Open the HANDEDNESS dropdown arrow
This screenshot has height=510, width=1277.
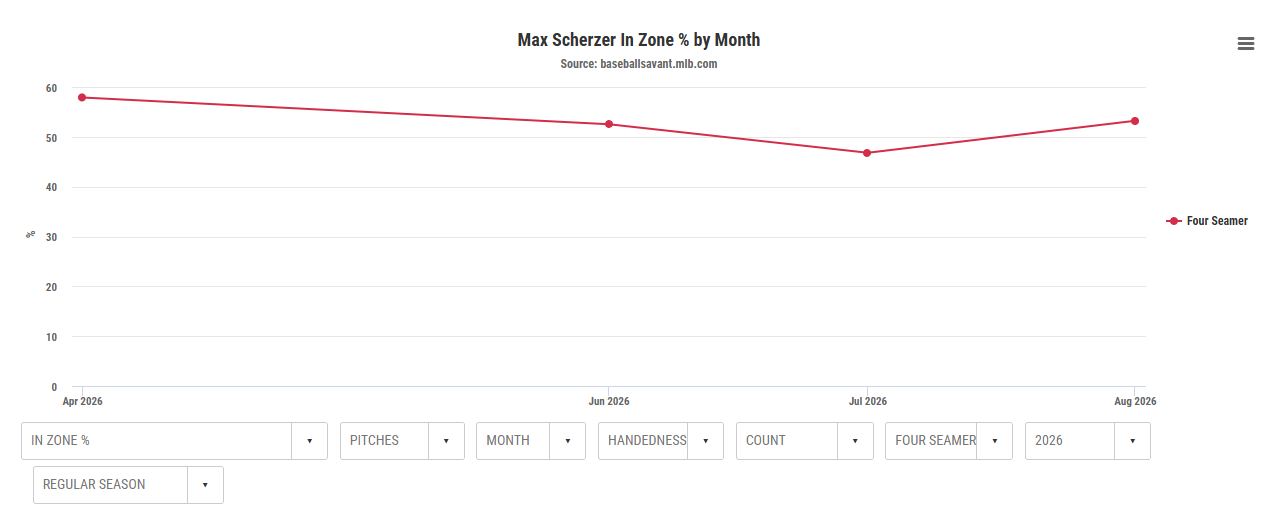[x=705, y=441]
